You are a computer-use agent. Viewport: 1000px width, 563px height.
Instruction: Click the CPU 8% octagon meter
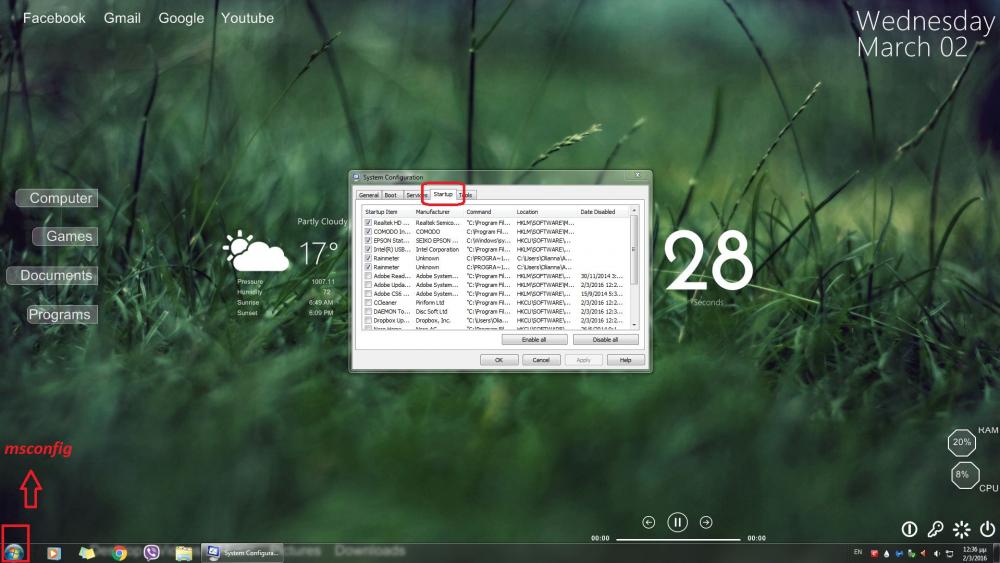click(965, 475)
